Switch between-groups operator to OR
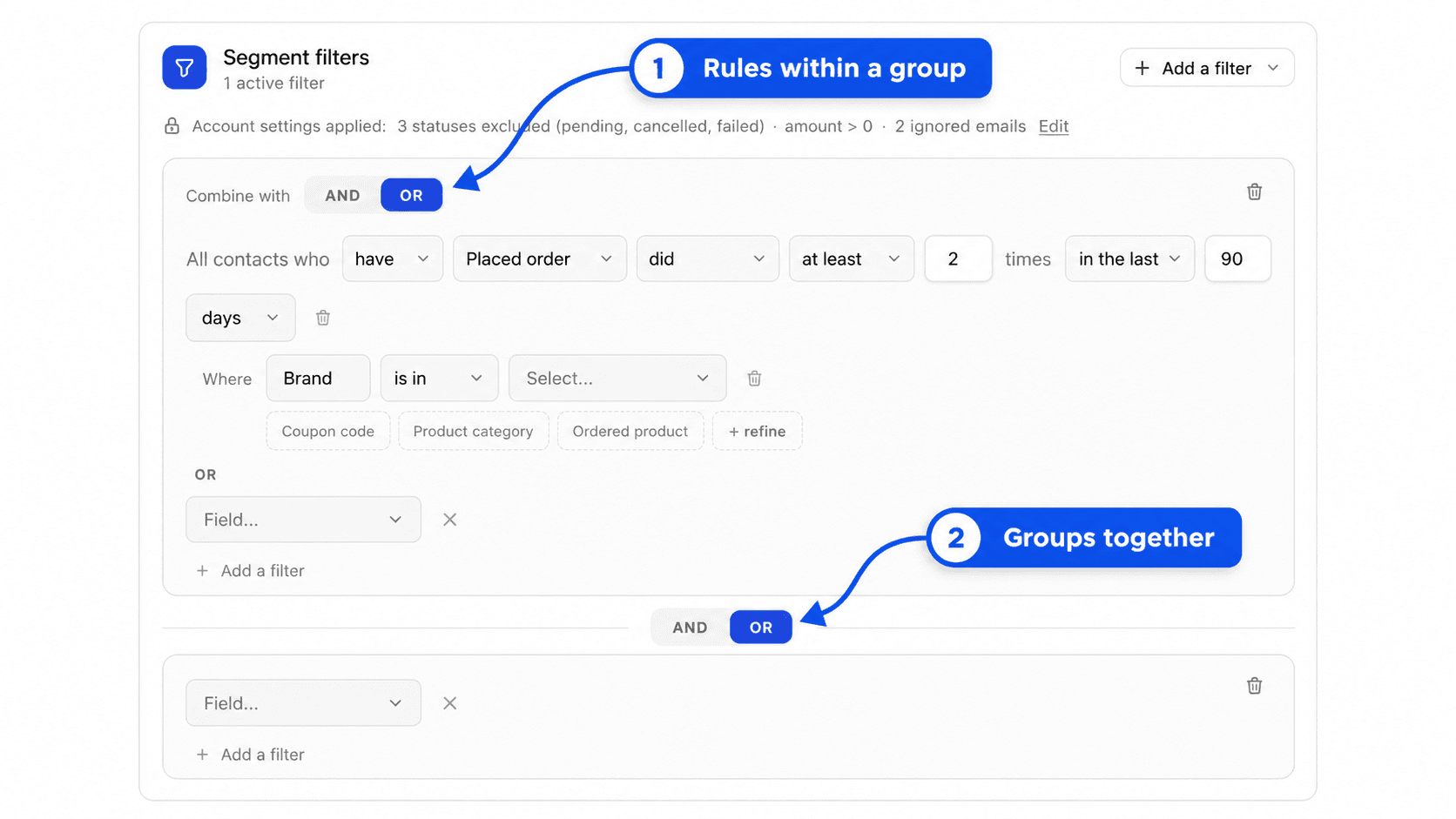The height and width of the screenshot is (819, 1456). [761, 628]
